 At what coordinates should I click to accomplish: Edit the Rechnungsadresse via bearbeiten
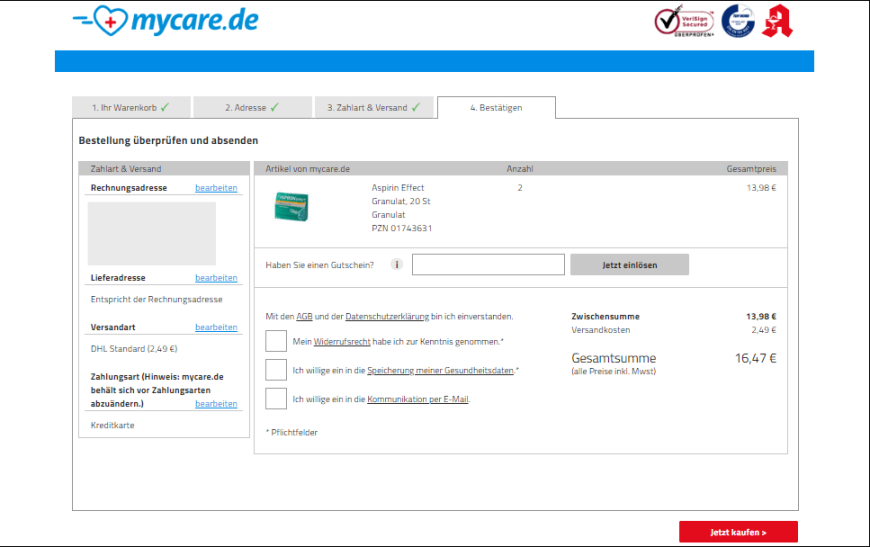tap(216, 188)
